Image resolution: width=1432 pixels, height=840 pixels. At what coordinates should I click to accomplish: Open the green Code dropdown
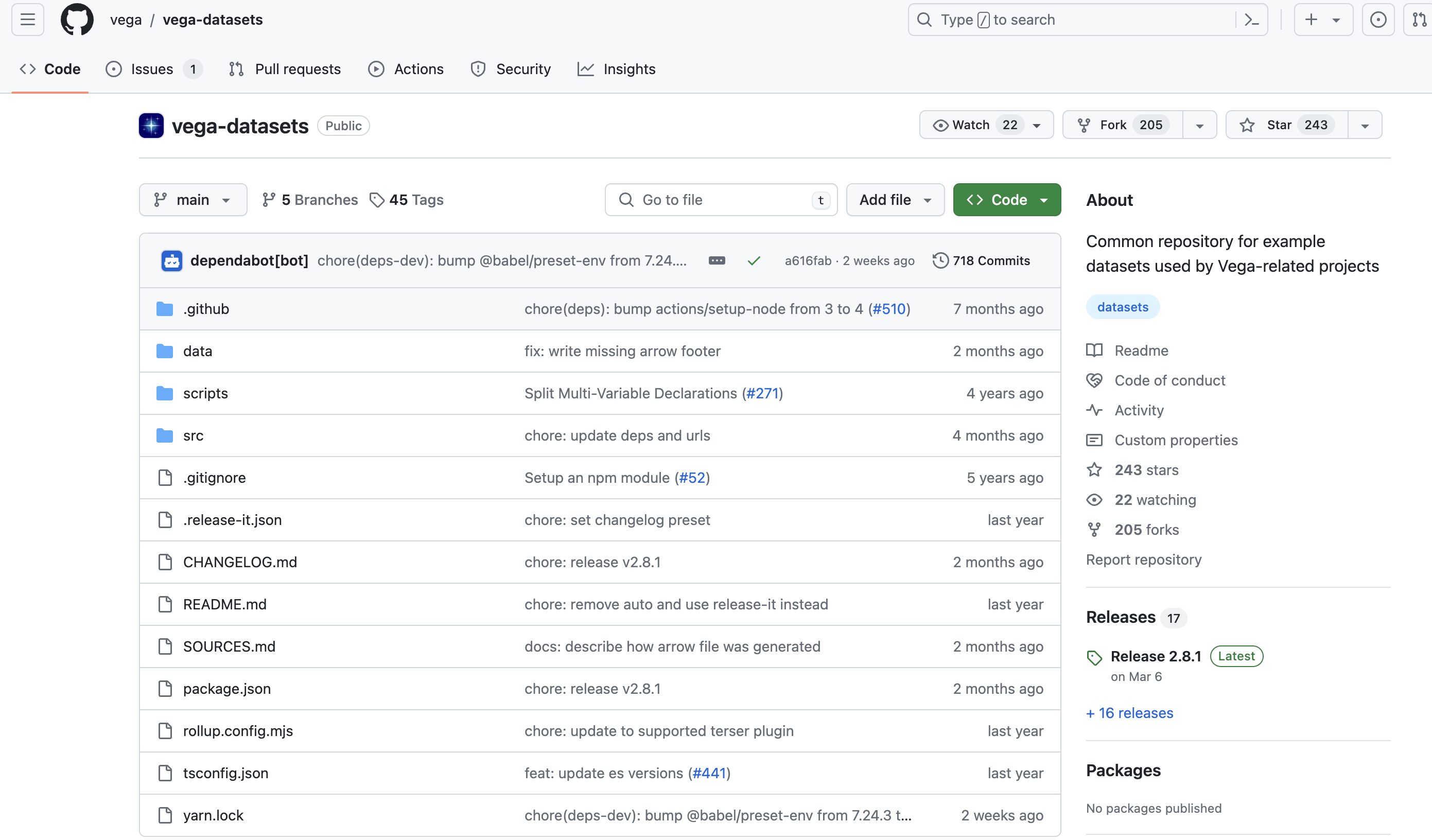[x=1007, y=200]
